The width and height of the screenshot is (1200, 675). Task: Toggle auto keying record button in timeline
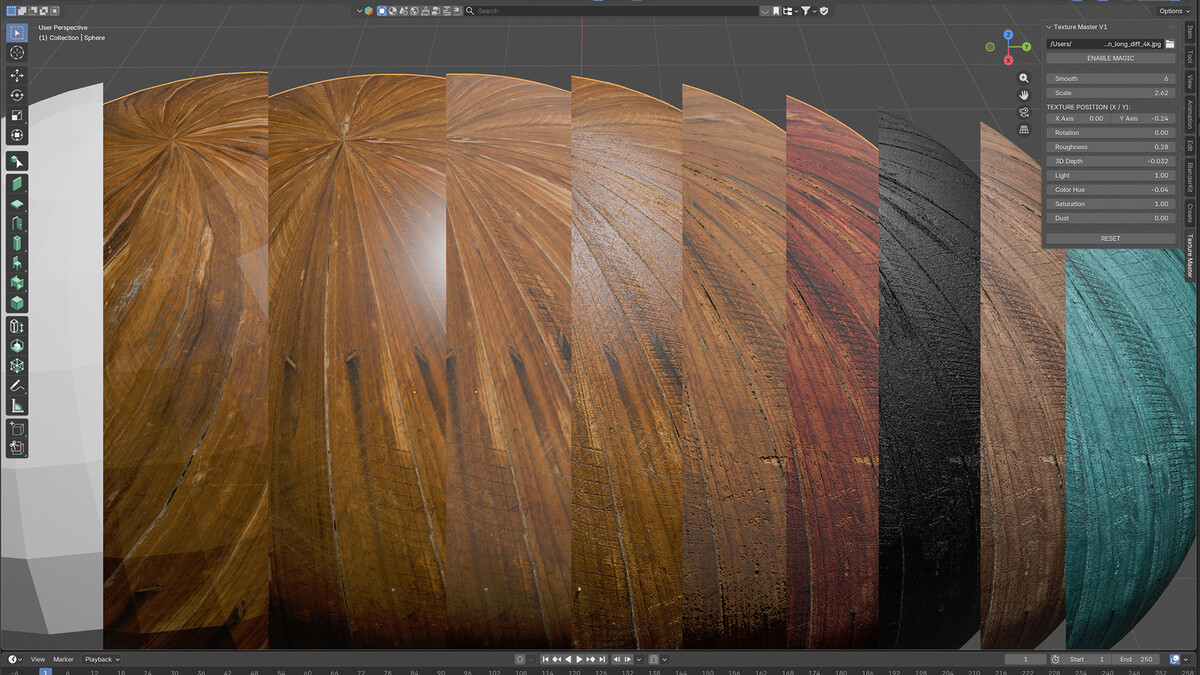pyautogui.click(x=520, y=659)
